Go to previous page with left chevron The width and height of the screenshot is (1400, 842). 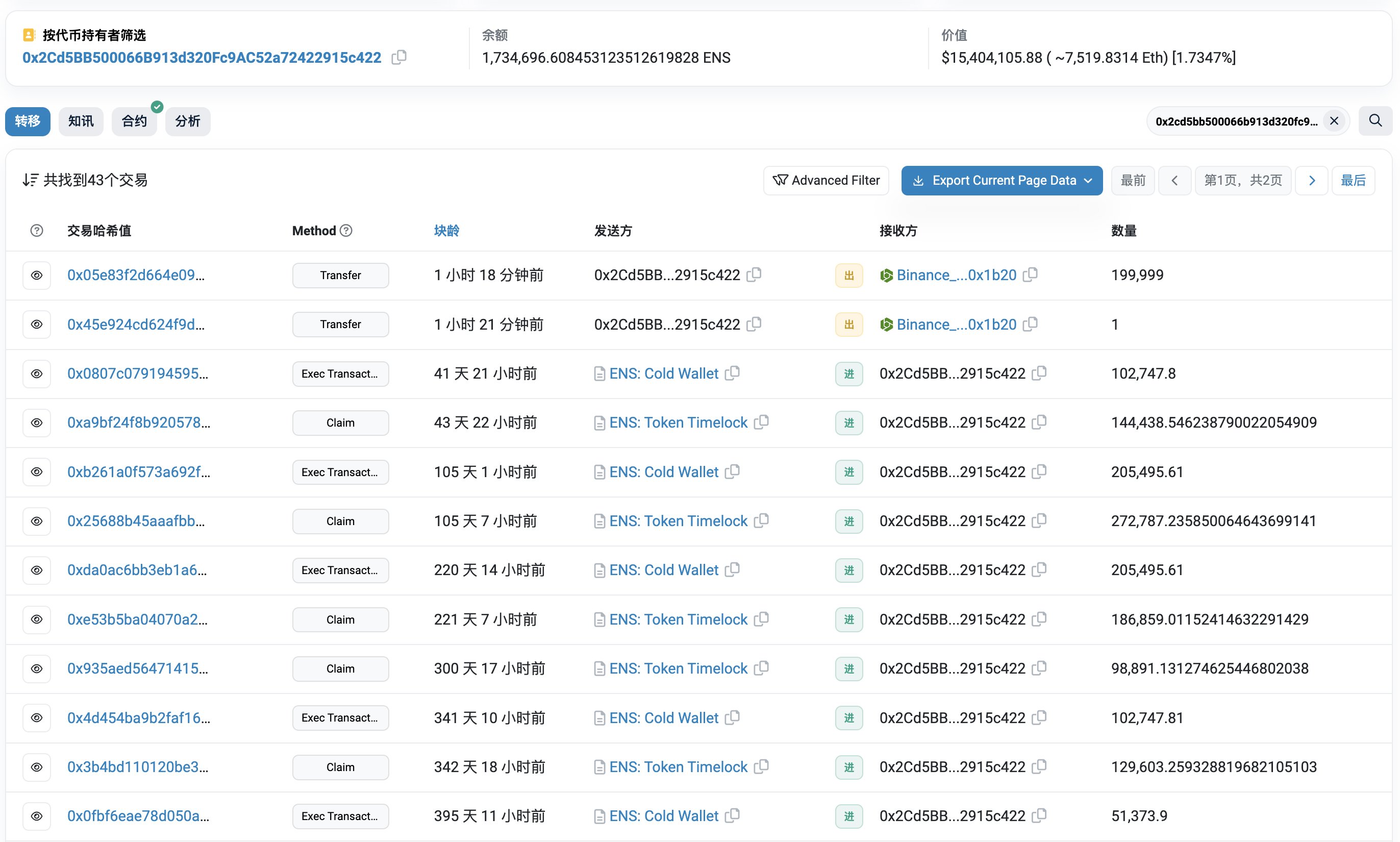pos(1174,181)
